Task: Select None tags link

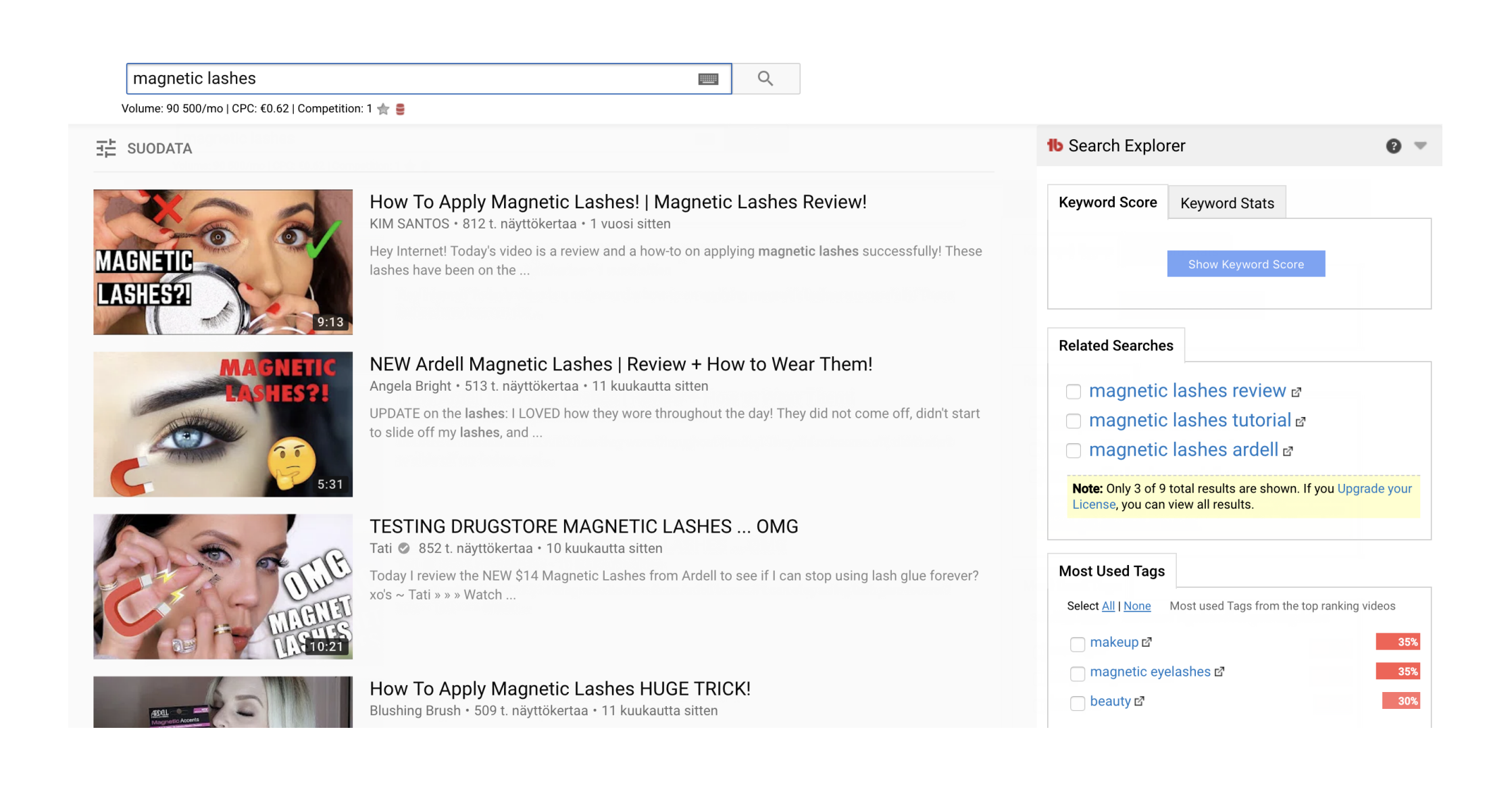Action: click(x=1137, y=606)
